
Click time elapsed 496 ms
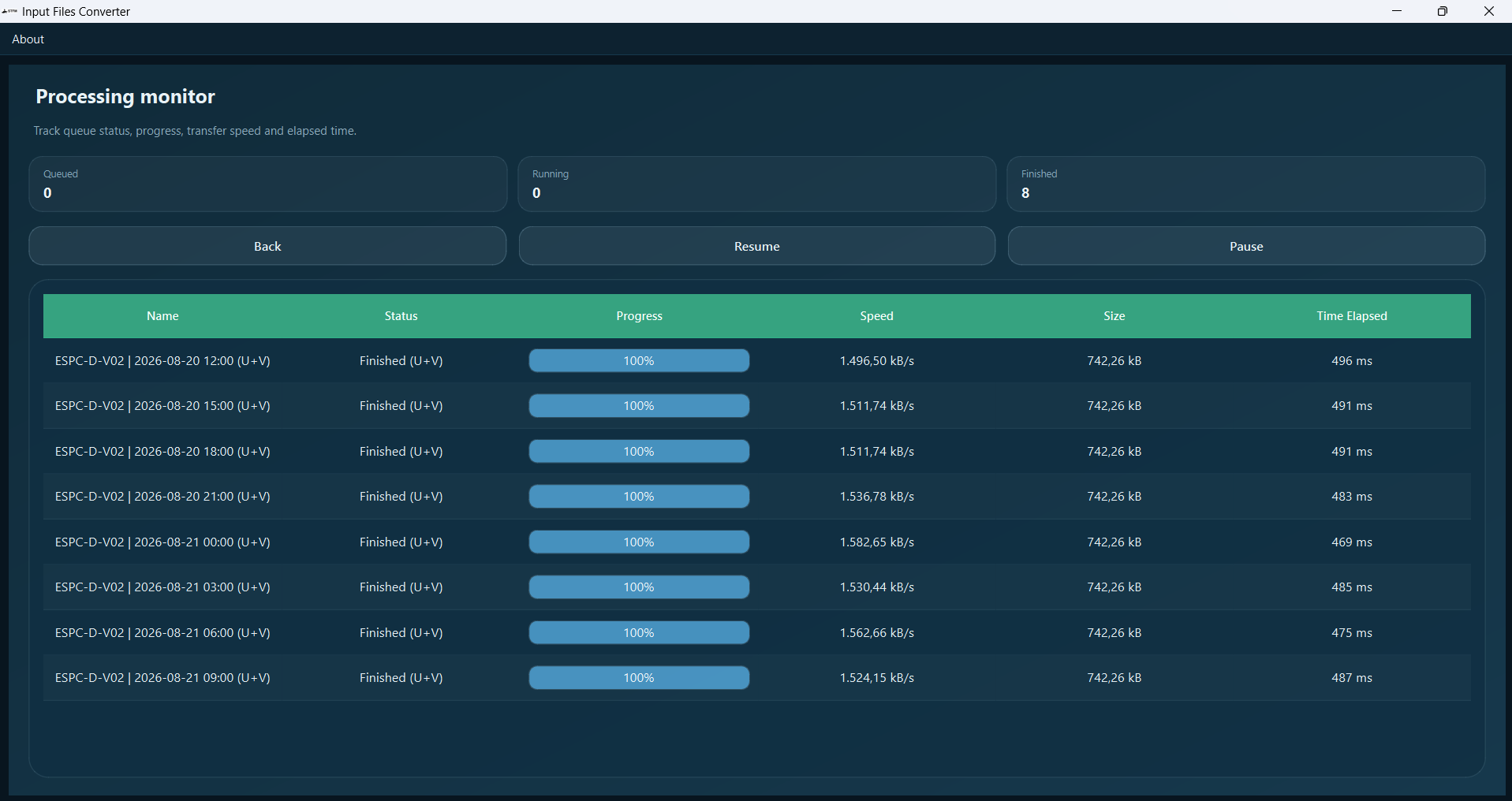pyautogui.click(x=1351, y=361)
